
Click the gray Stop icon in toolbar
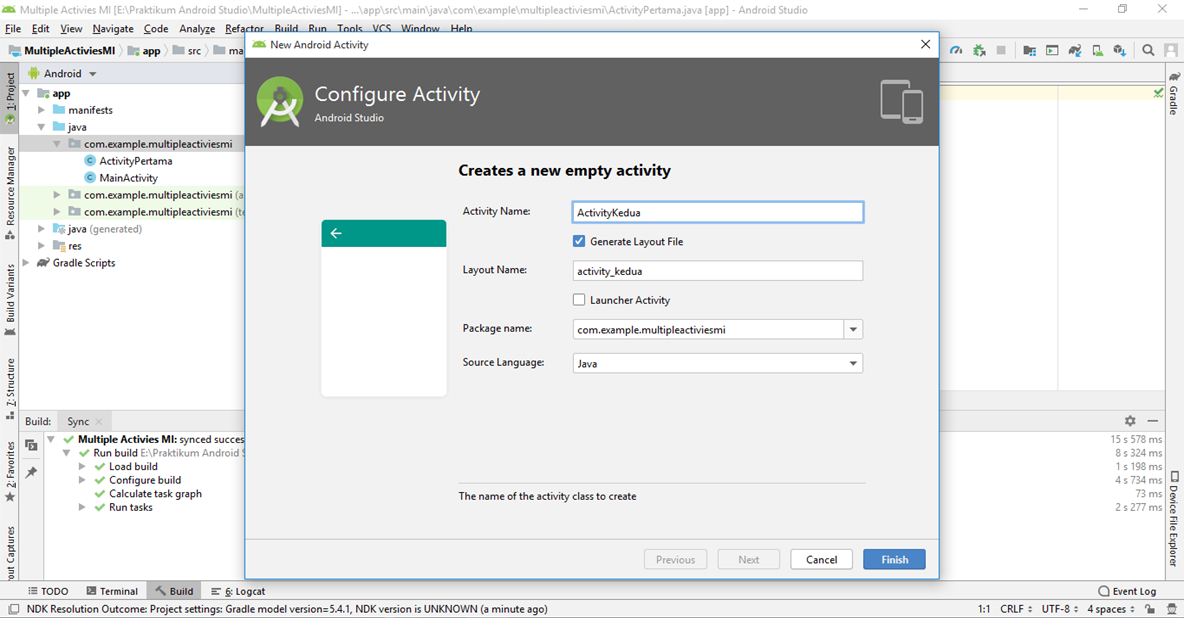(1001, 51)
